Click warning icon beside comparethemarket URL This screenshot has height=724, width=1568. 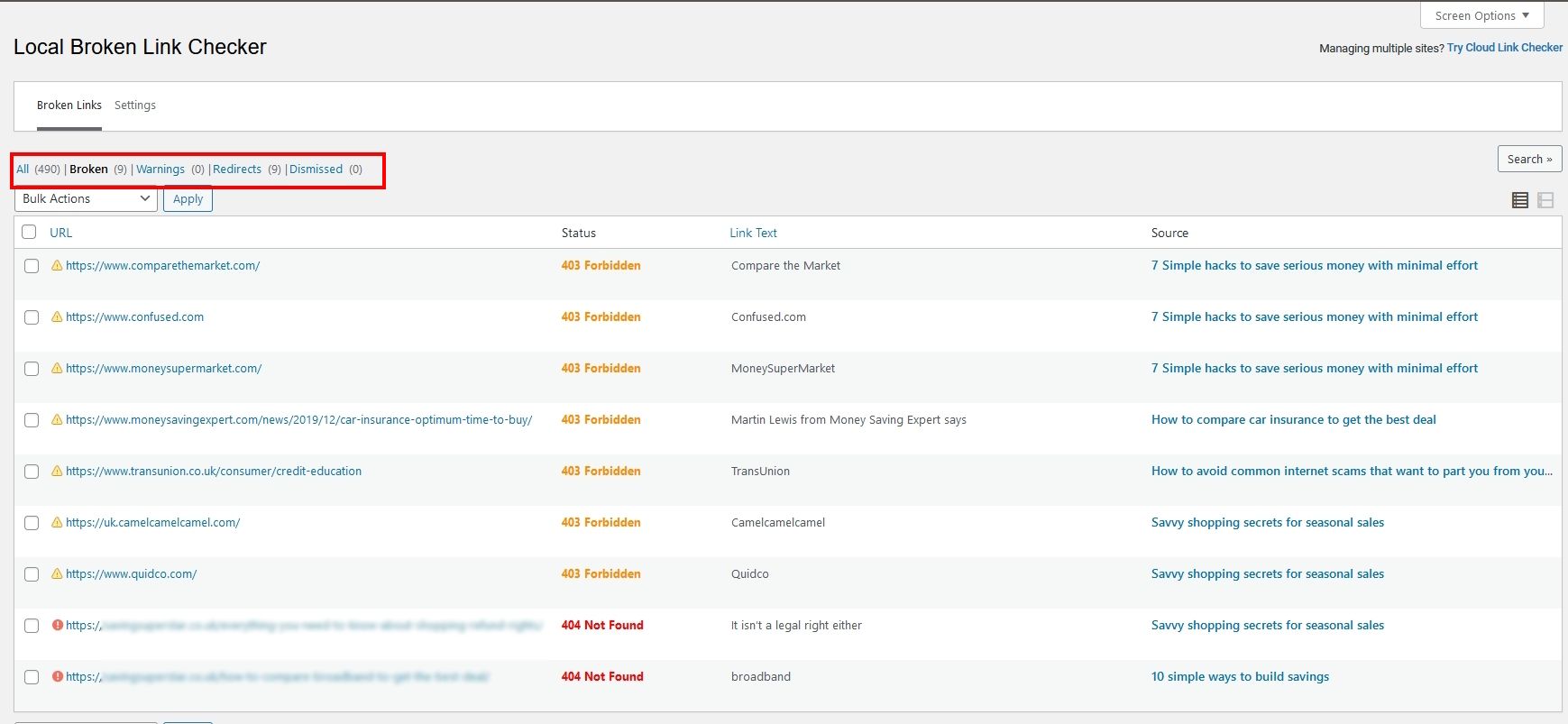click(57, 265)
